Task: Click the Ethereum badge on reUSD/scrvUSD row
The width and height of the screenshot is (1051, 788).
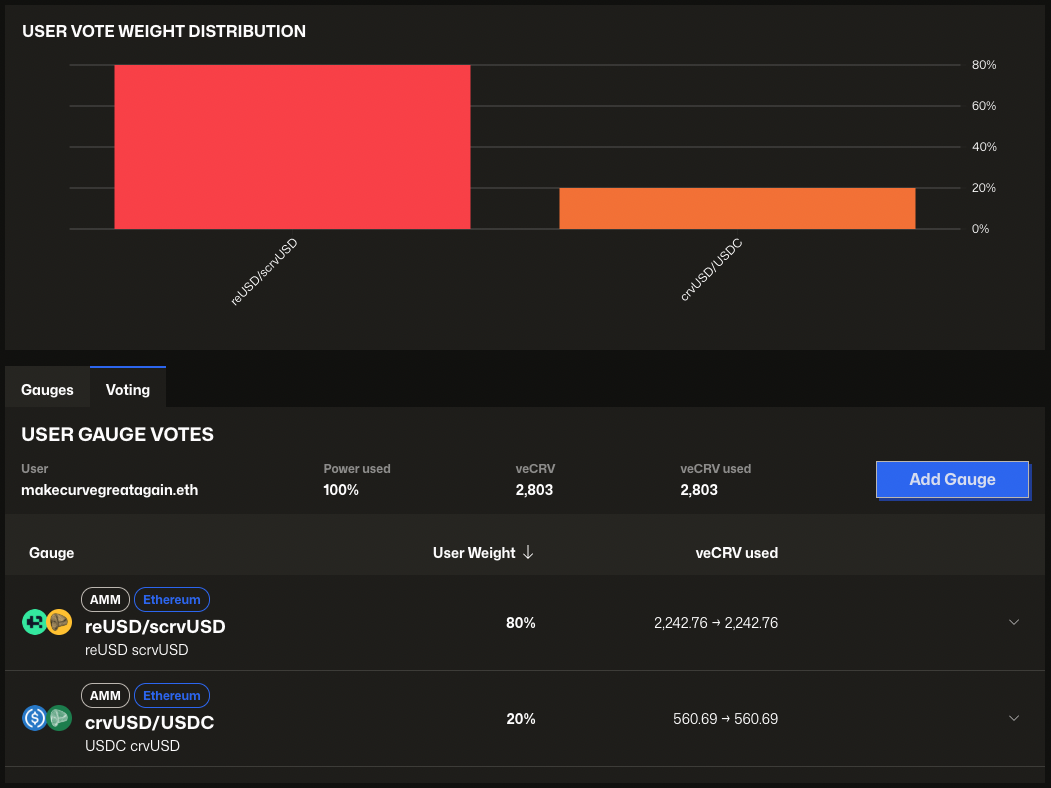Action: [171, 600]
